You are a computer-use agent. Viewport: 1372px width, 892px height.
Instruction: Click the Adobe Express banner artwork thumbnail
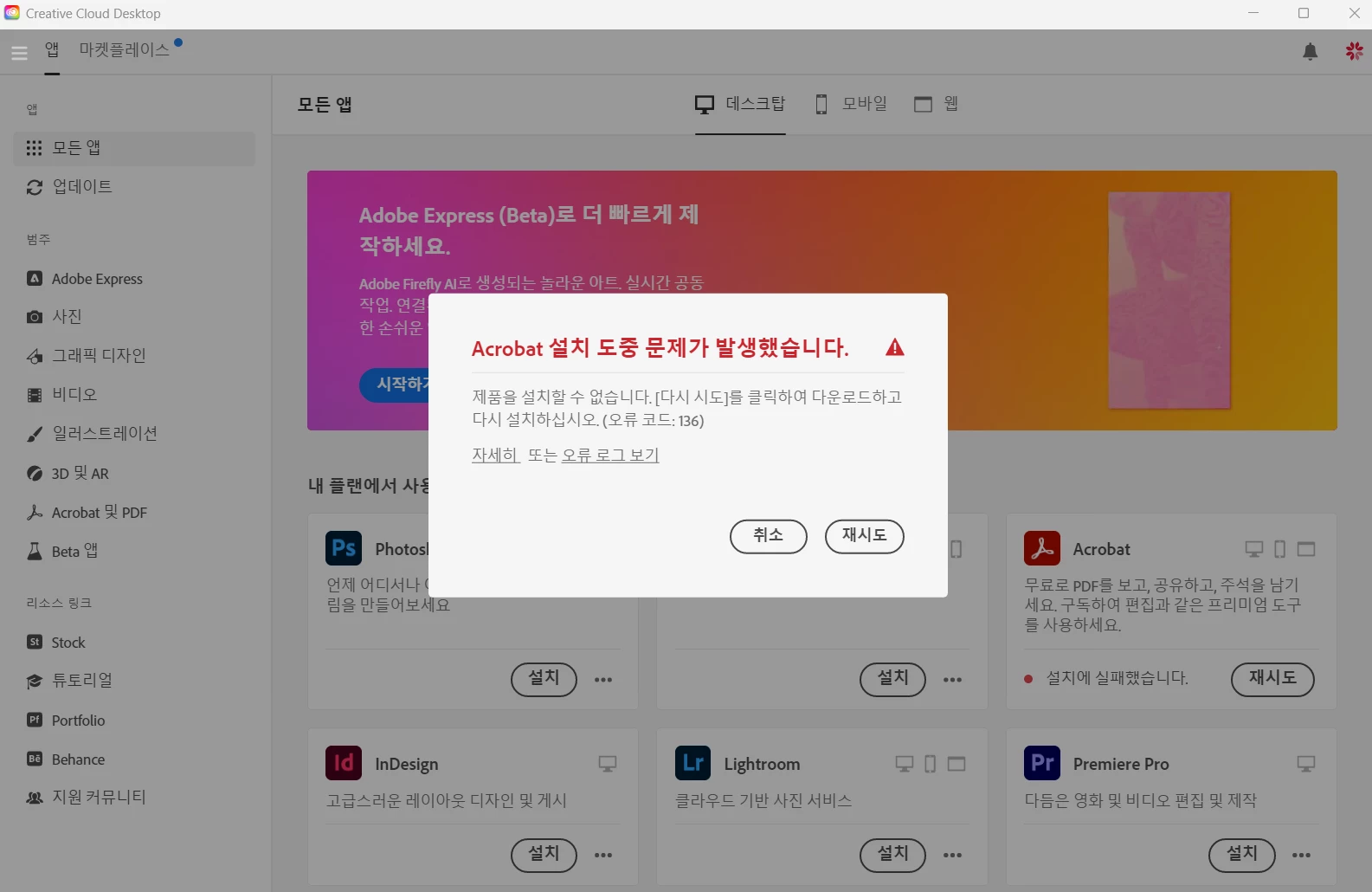[x=1169, y=300]
